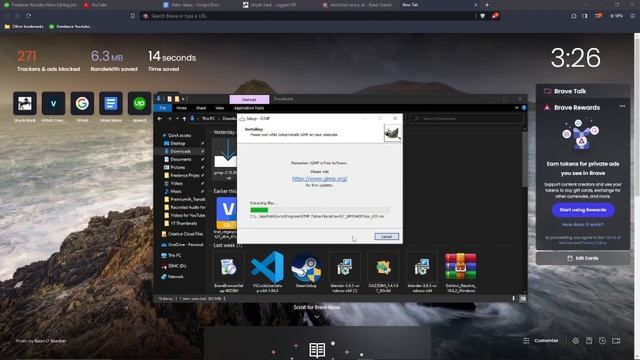The image size is (640, 360).
Task: Click the Brave Shields icon in address bar
Action: [482, 16]
